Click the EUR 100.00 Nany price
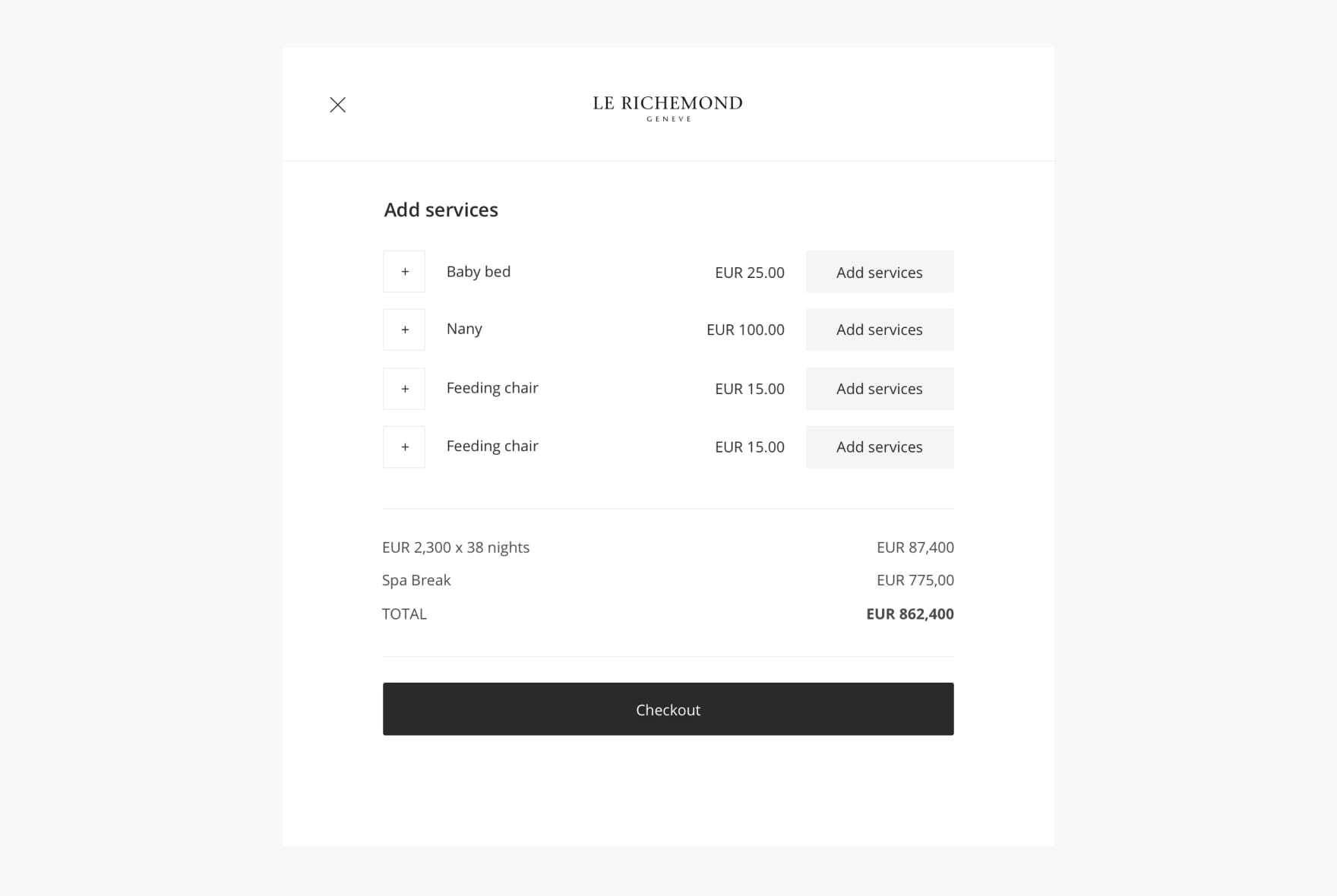This screenshot has width=1337, height=896. [x=745, y=330]
